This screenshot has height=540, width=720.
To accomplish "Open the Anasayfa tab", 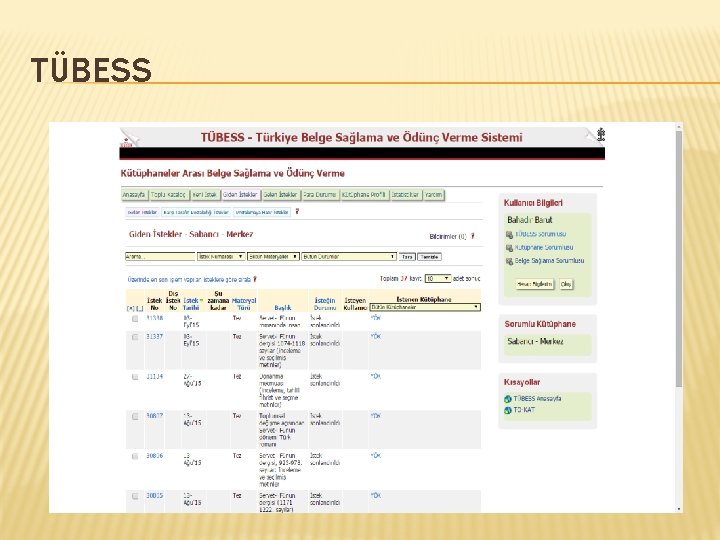I will pos(134,195).
